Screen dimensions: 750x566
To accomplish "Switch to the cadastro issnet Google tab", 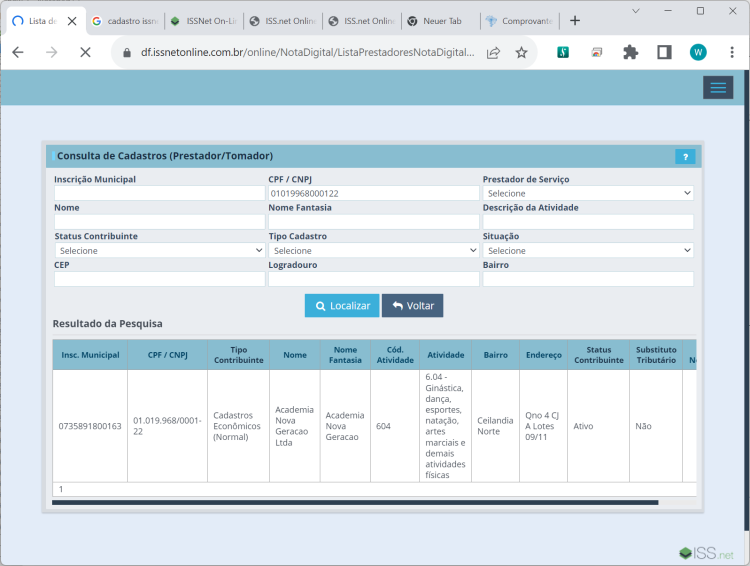I will pyautogui.click(x=125, y=21).
